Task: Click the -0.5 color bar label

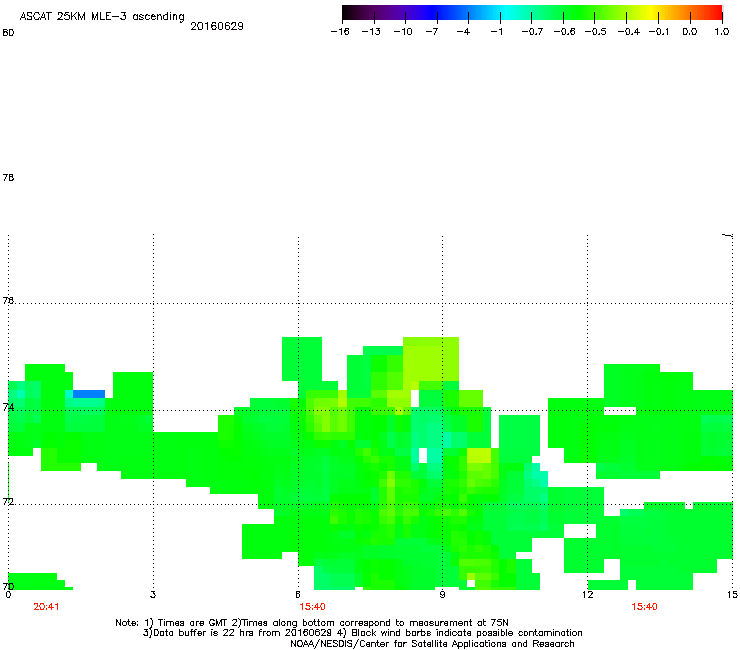Action: (x=596, y=32)
